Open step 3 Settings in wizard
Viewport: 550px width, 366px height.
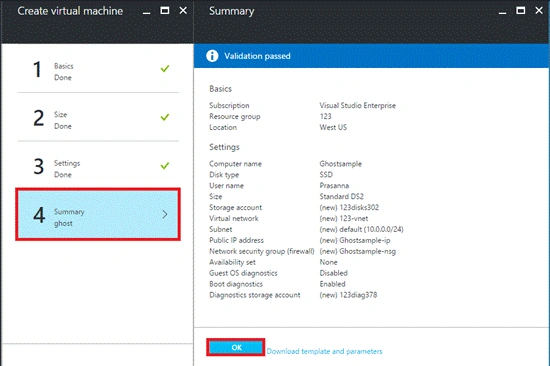point(98,166)
